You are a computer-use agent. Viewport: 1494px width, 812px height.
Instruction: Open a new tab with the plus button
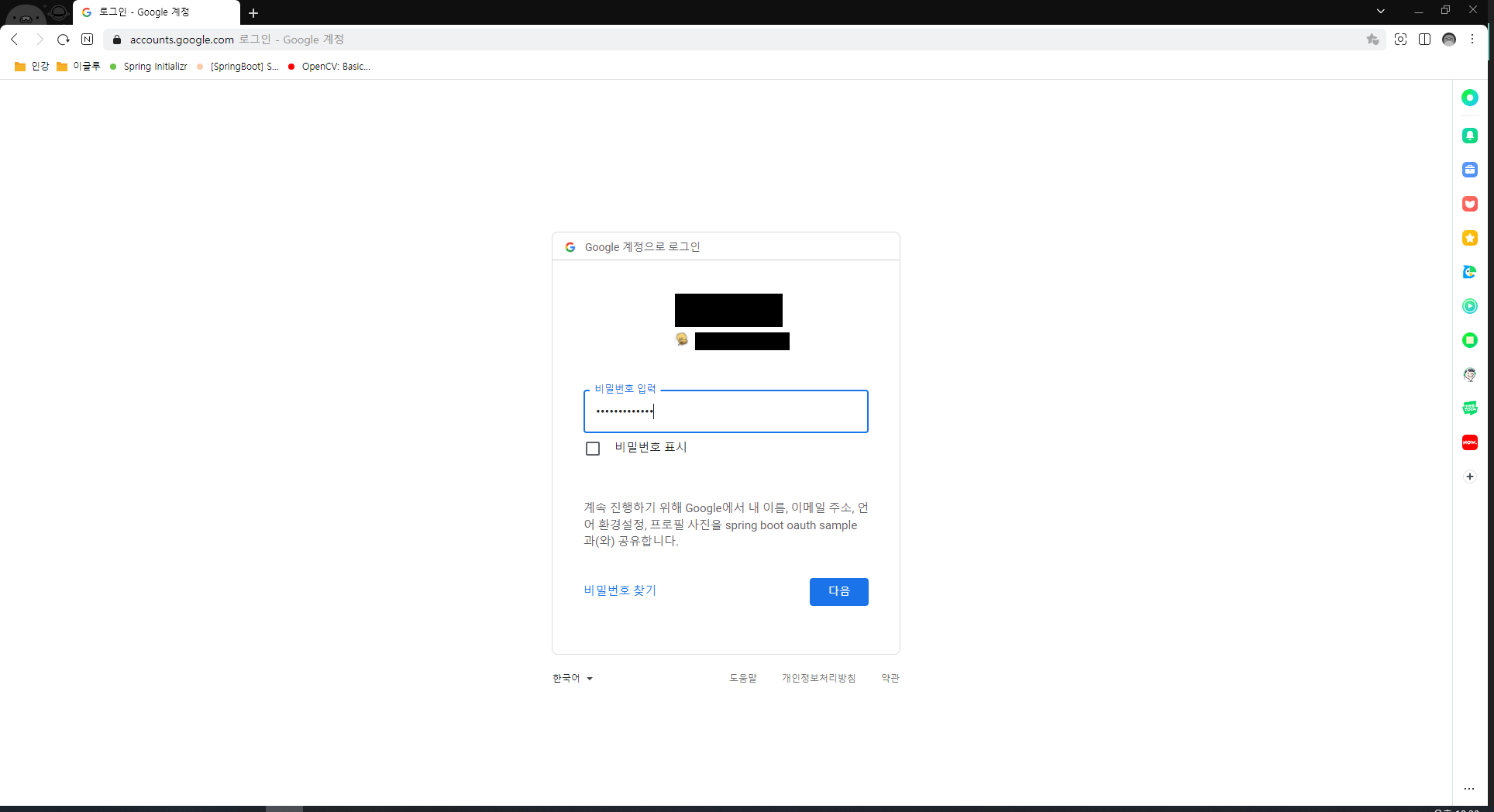coord(253,13)
